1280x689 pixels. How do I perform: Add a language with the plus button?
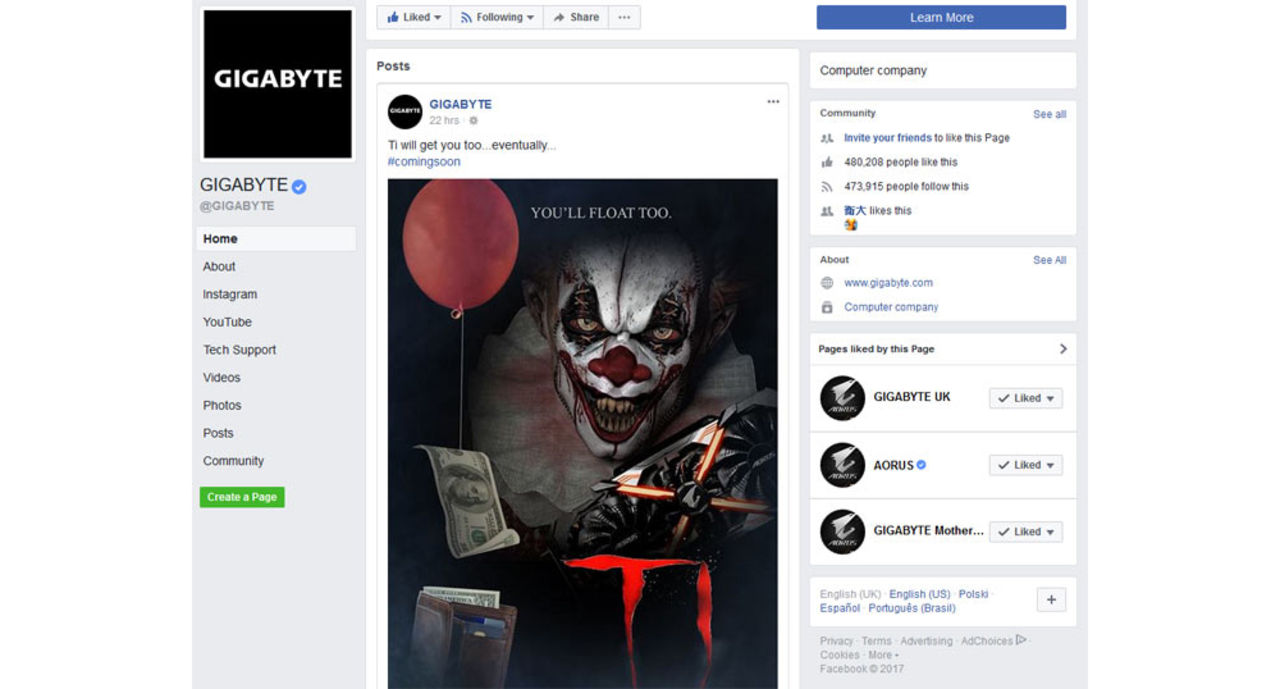[x=1051, y=600]
